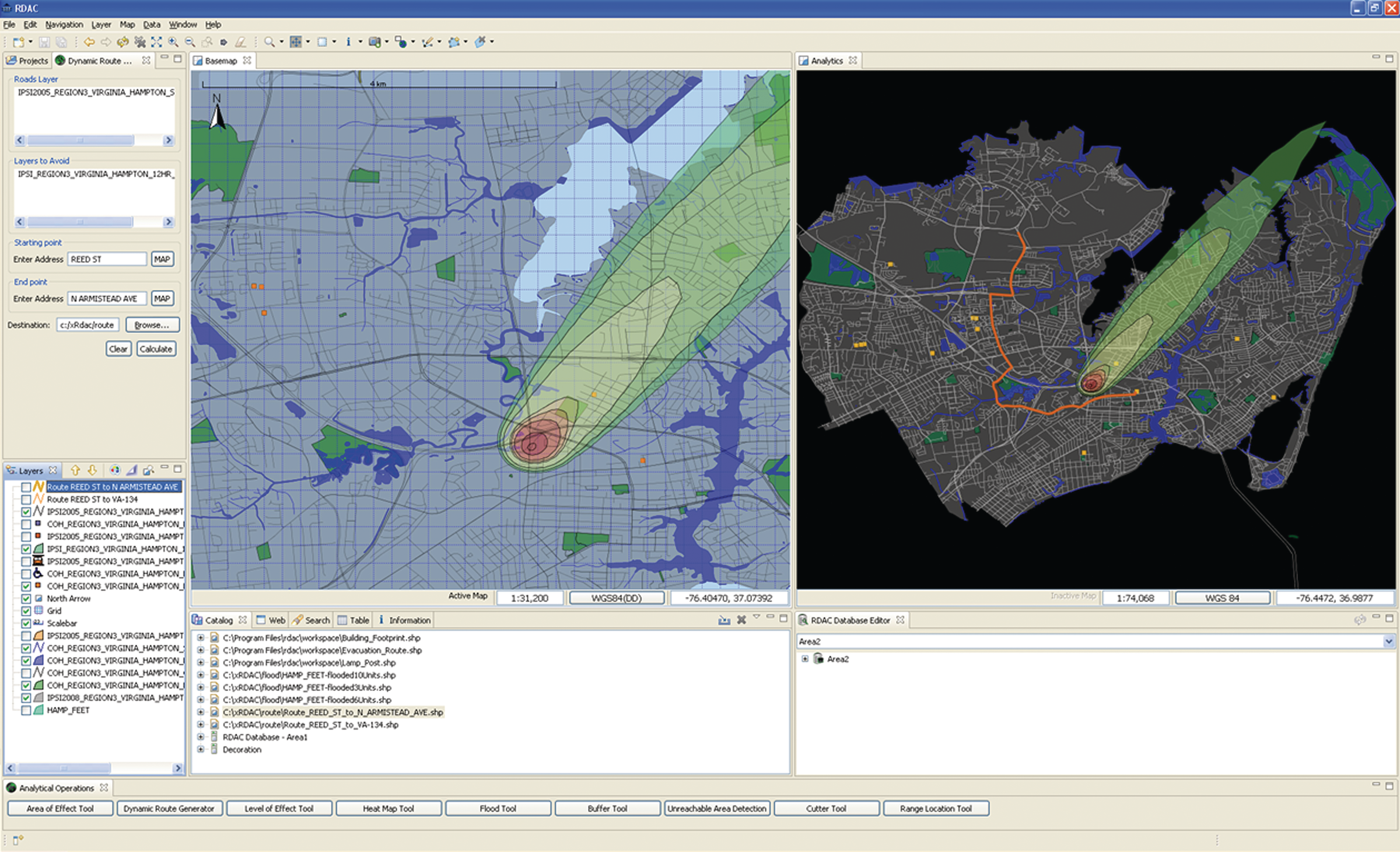This screenshot has height=852, width=1400.
Task: Click the Starting point address field
Action: 107,259
